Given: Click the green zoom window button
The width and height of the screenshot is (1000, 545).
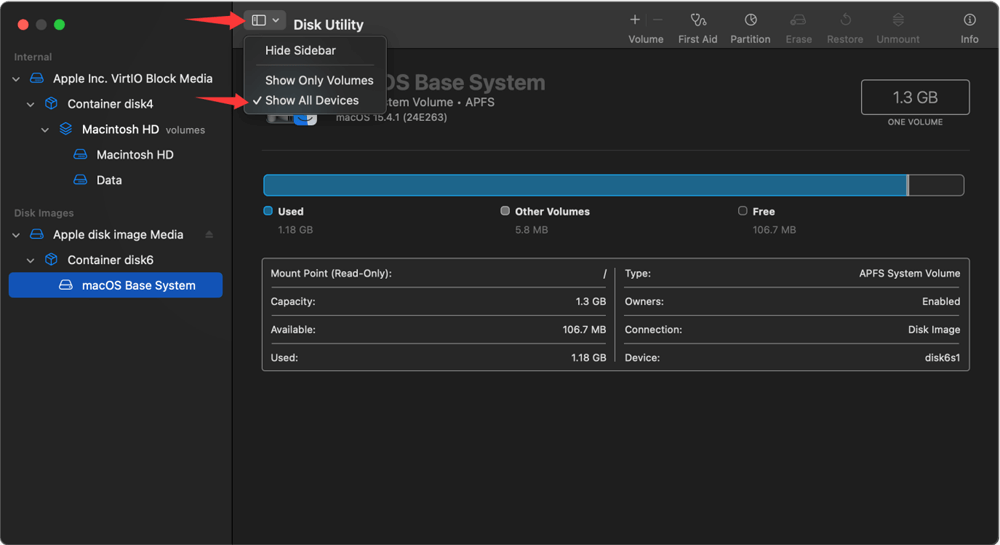Looking at the screenshot, I should coord(59,24).
